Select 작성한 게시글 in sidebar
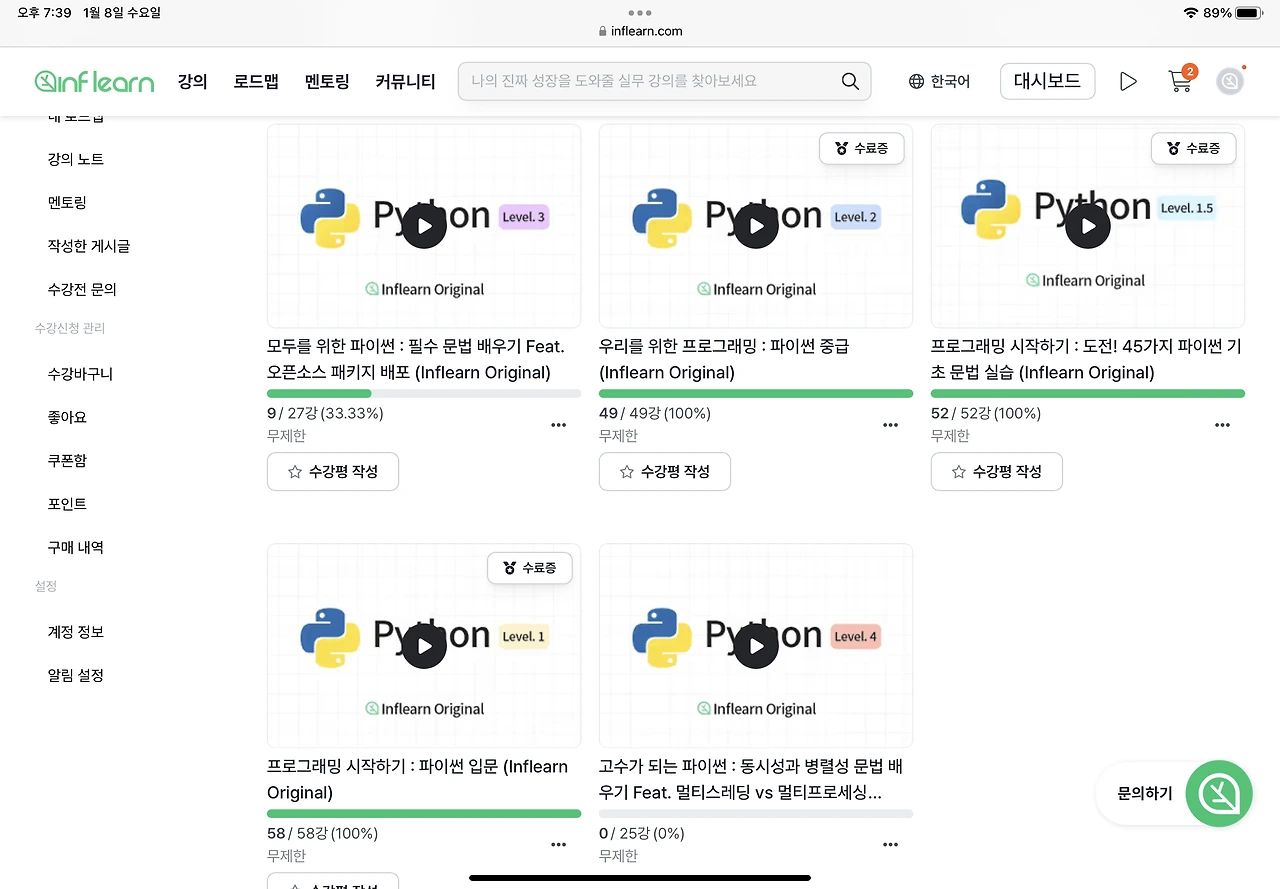 [x=89, y=246]
